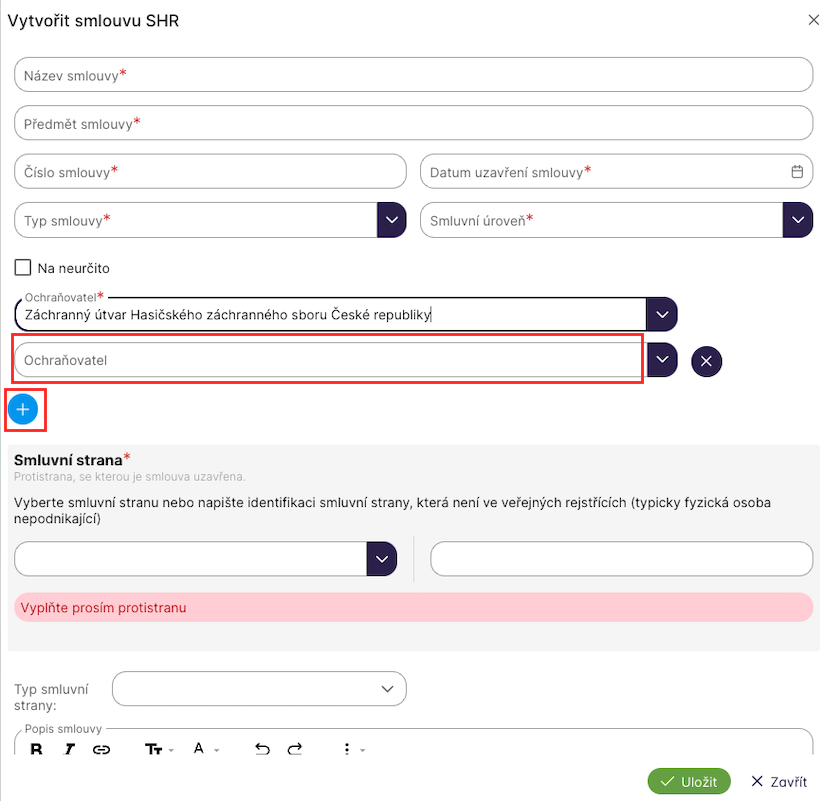The height and width of the screenshot is (801, 826).
Task: Undo last edit in description editor
Action: click(262, 749)
